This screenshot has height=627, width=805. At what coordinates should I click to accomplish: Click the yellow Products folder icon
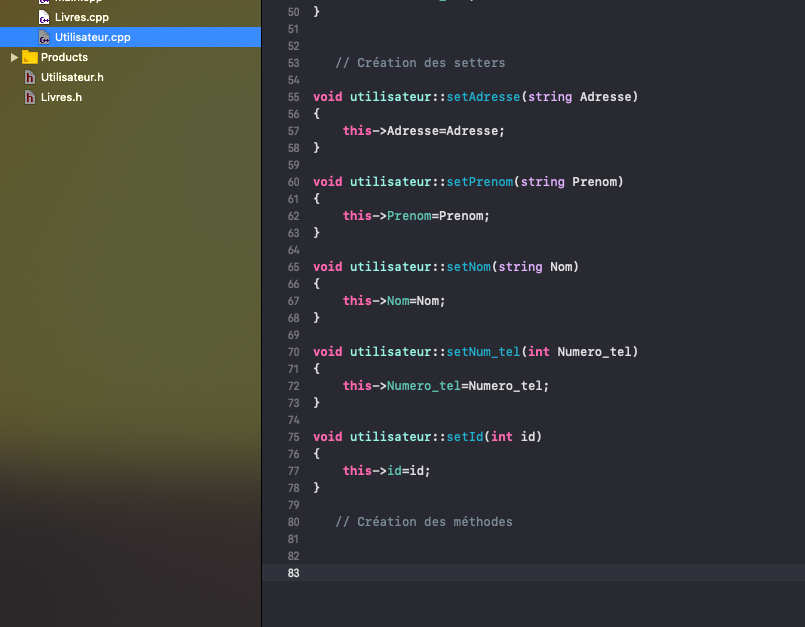30,57
